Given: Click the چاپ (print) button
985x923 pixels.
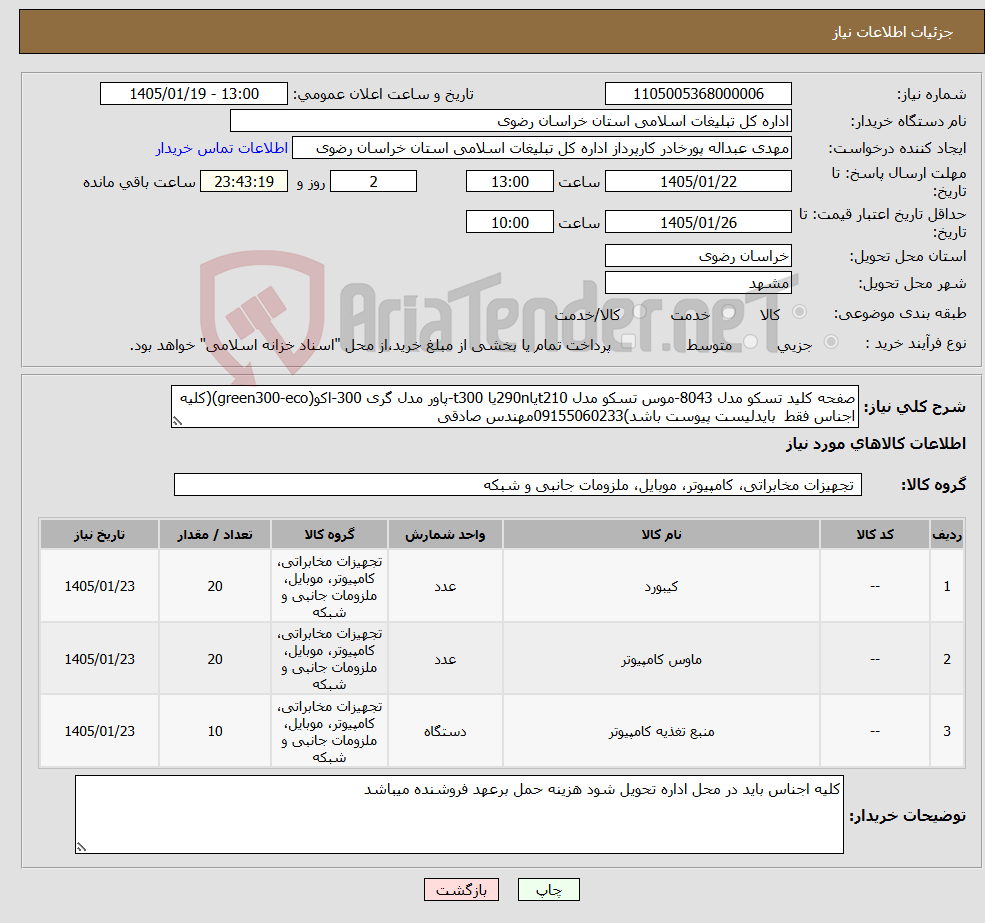Looking at the screenshot, I should click(x=548, y=890).
